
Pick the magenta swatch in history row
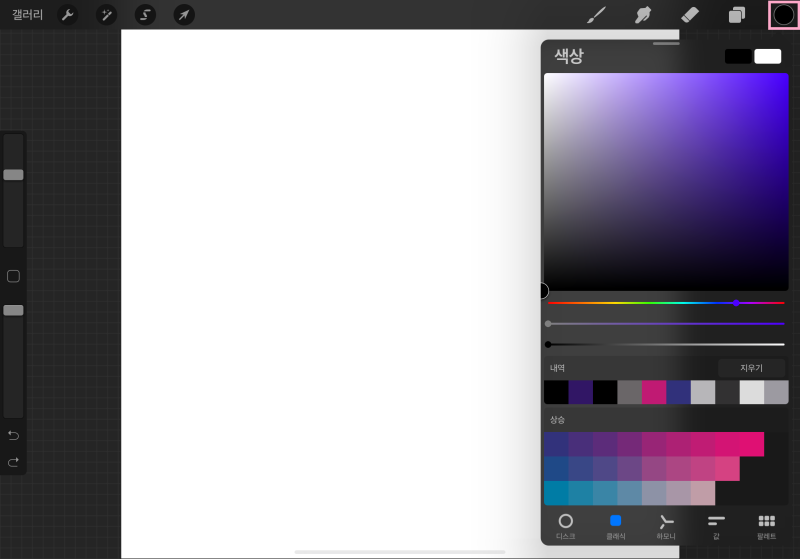point(654,392)
